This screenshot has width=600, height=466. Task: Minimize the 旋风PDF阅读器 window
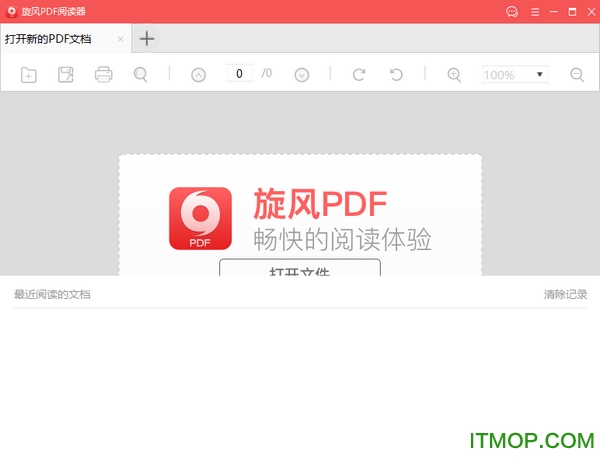pyautogui.click(x=554, y=12)
